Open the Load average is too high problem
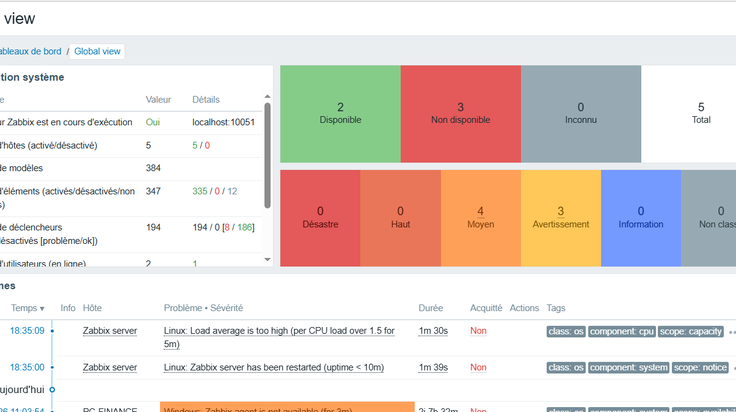 (279, 337)
